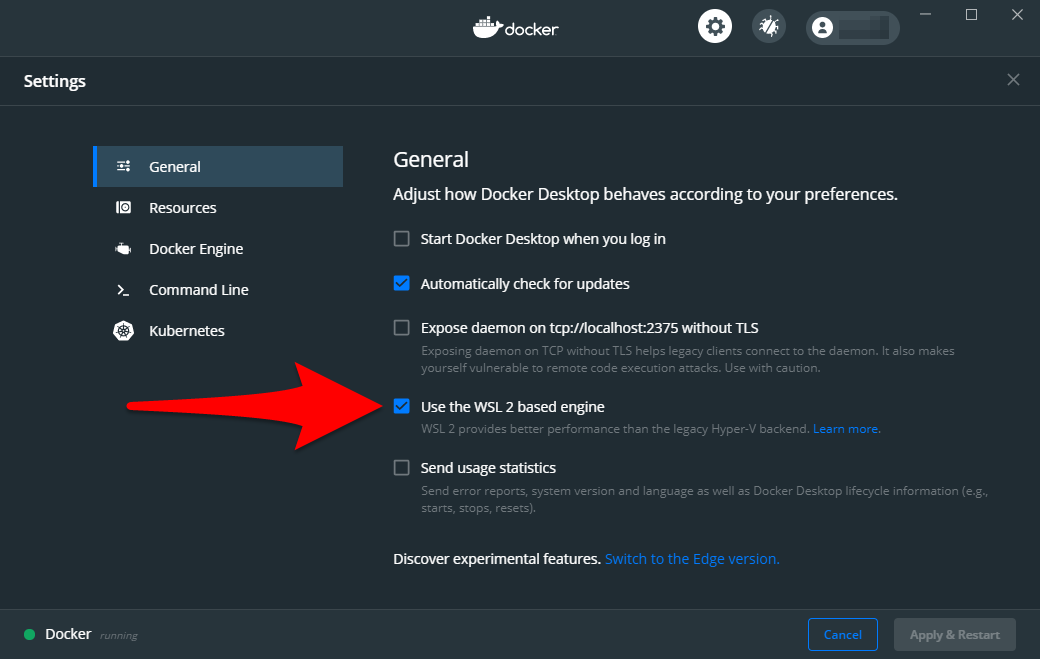Click the Settings heading text

(x=54, y=81)
